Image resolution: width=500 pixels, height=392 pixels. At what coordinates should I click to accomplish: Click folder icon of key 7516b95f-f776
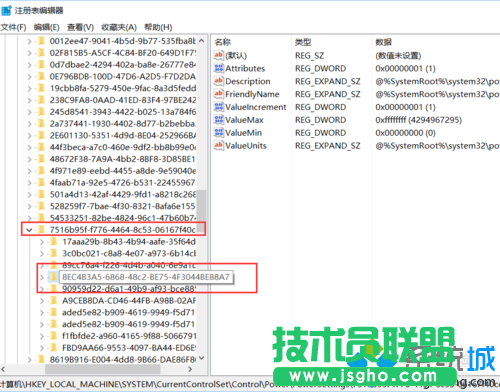click(x=41, y=230)
